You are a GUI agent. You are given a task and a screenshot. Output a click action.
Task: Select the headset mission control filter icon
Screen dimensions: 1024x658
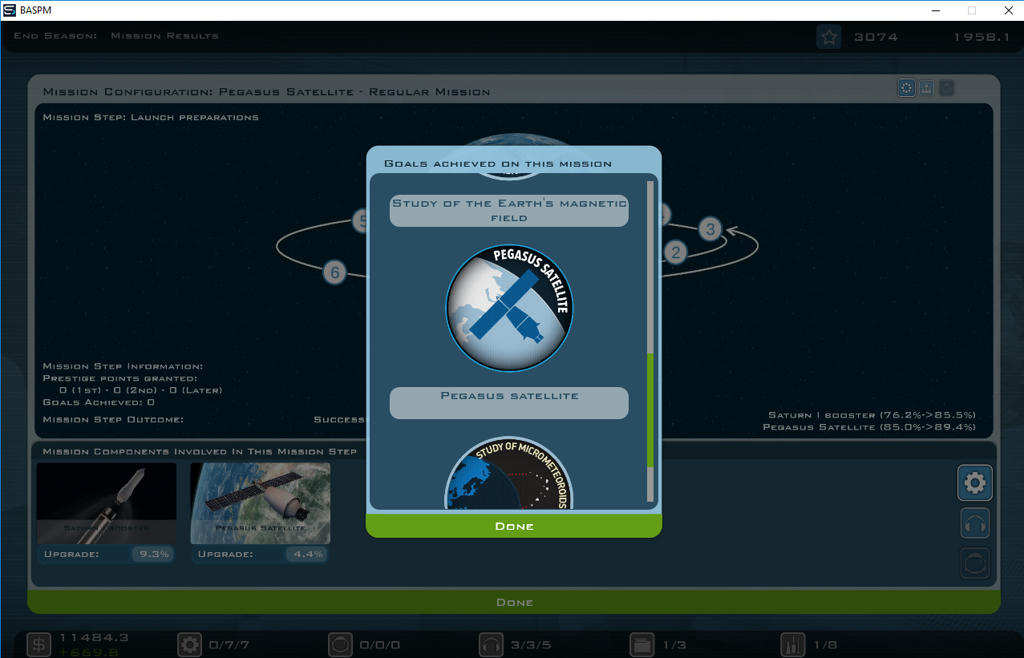(x=974, y=524)
